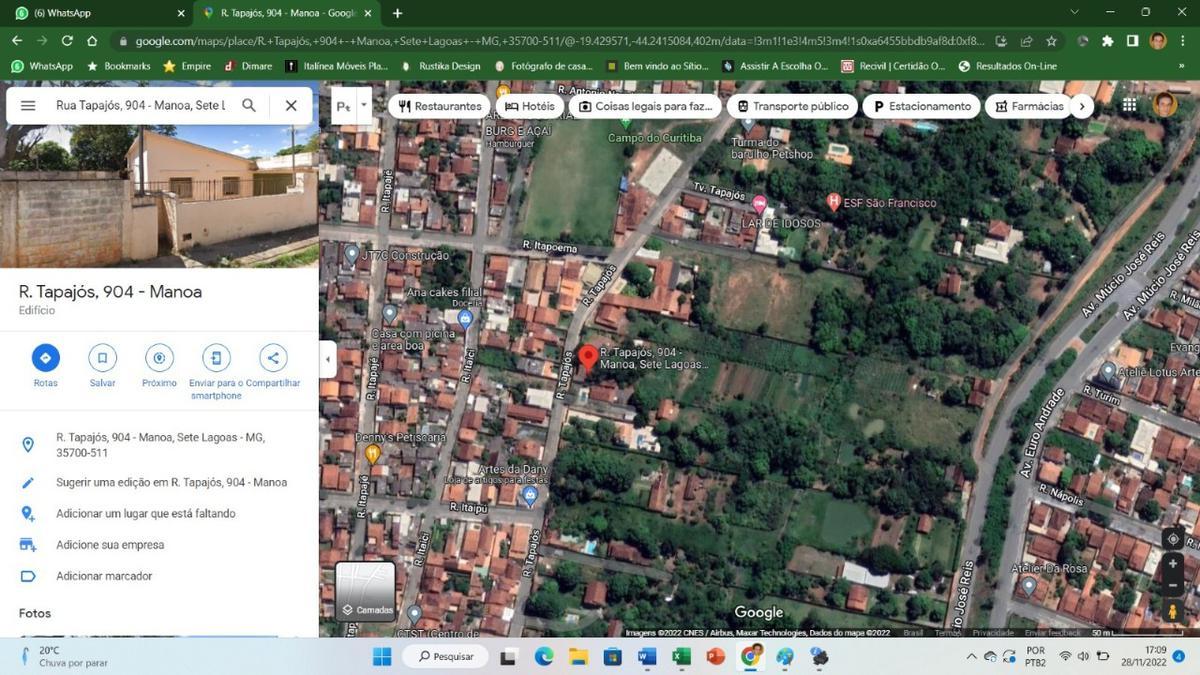Click the Rua Tapajós search input field
This screenshot has height=675, width=1200.
click(x=140, y=105)
